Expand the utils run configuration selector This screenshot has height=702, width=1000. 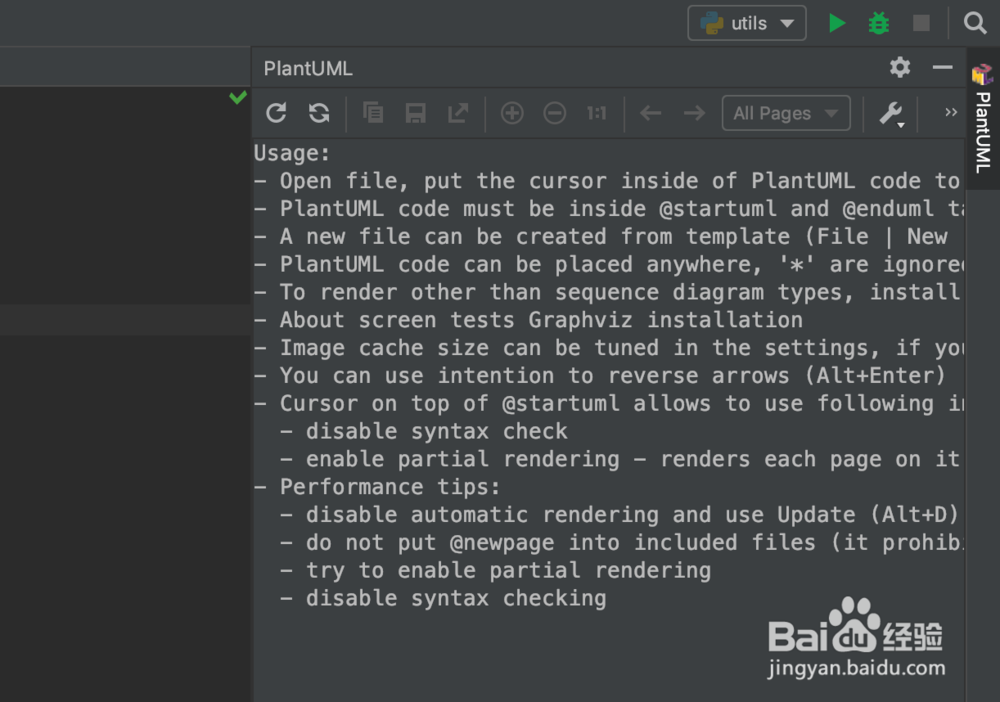747,23
